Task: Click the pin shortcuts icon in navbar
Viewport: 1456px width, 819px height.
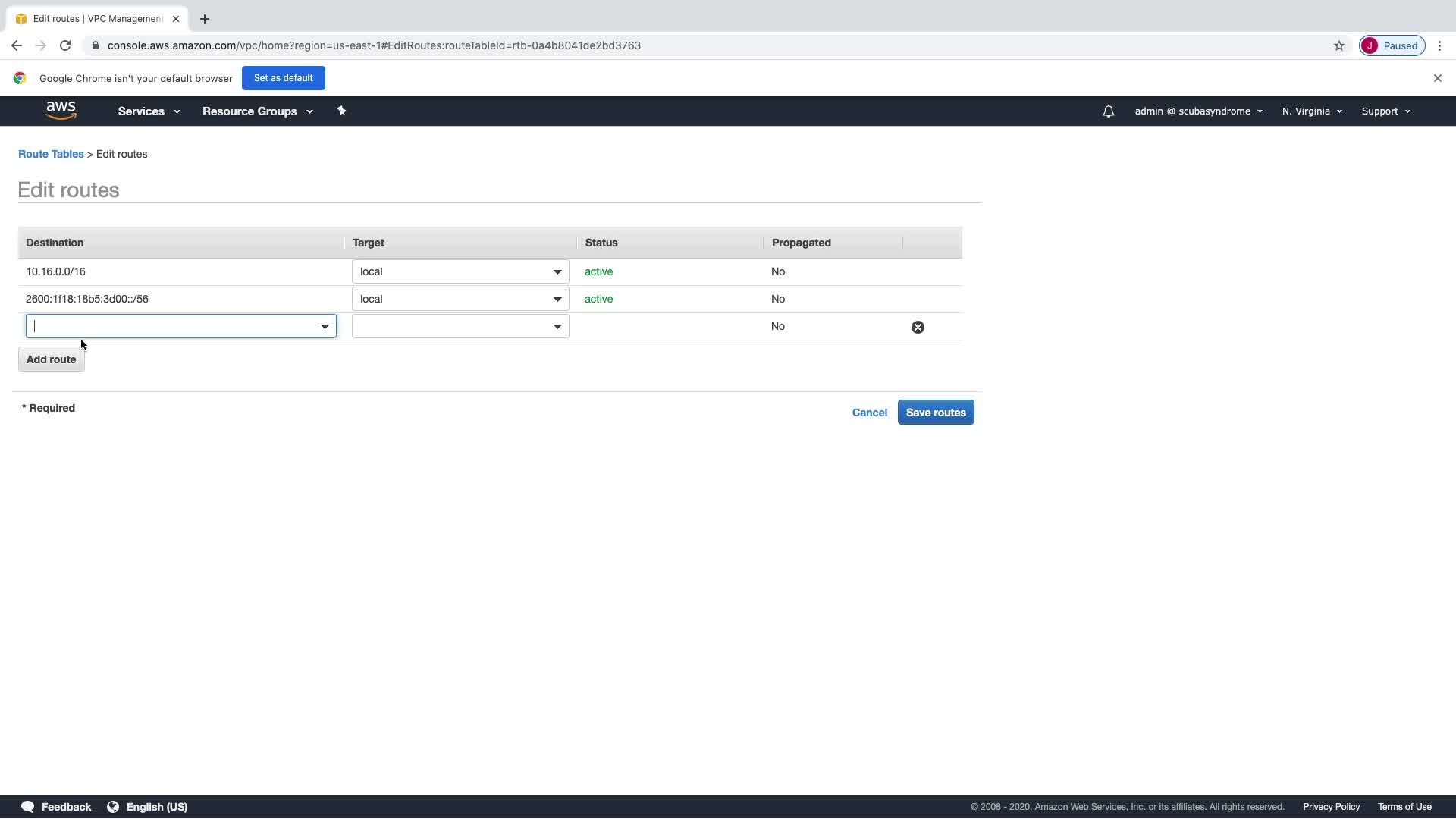Action: [341, 111]
